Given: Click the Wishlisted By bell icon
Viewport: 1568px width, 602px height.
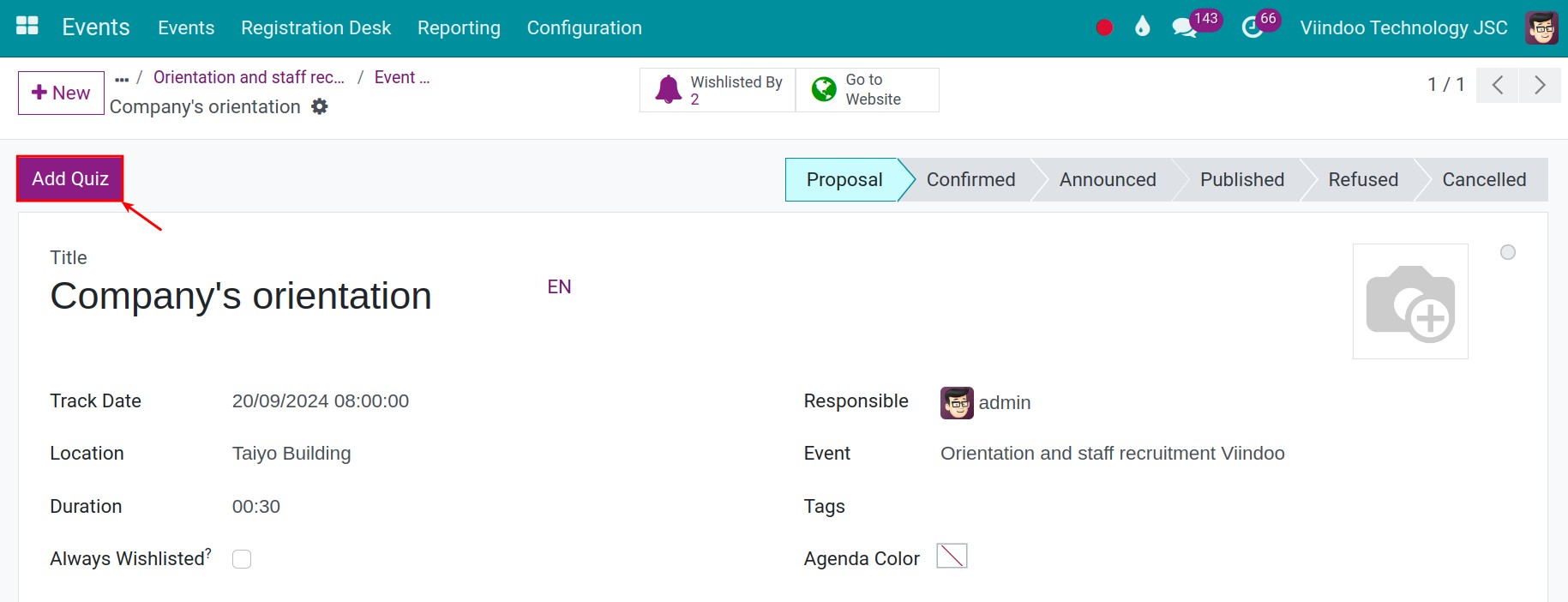Looking at the screenshot, I should point(669,89).
